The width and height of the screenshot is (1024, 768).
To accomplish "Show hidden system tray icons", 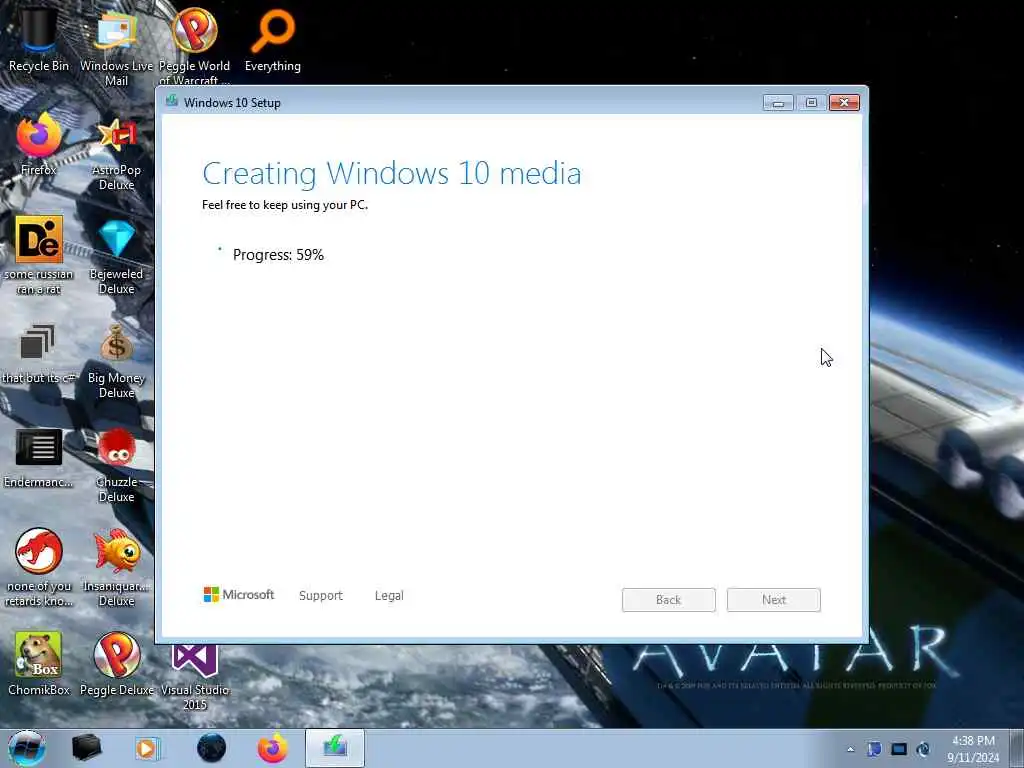I will point(850,749).
